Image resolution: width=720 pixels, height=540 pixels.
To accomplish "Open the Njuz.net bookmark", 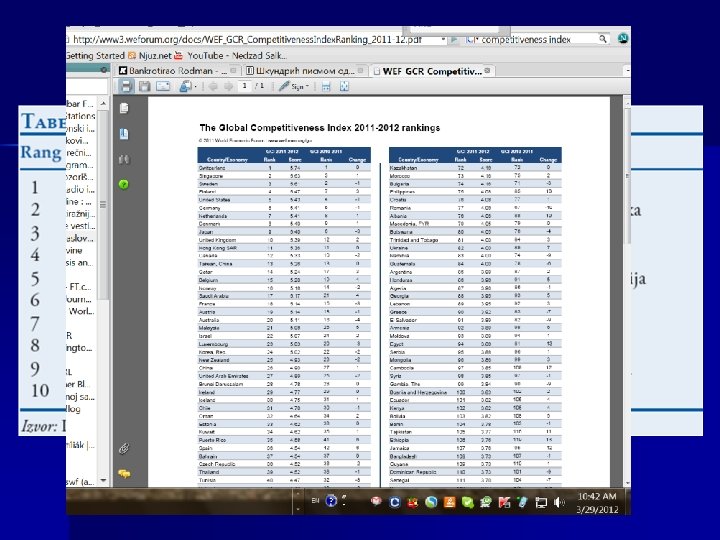I will [149, 56].
